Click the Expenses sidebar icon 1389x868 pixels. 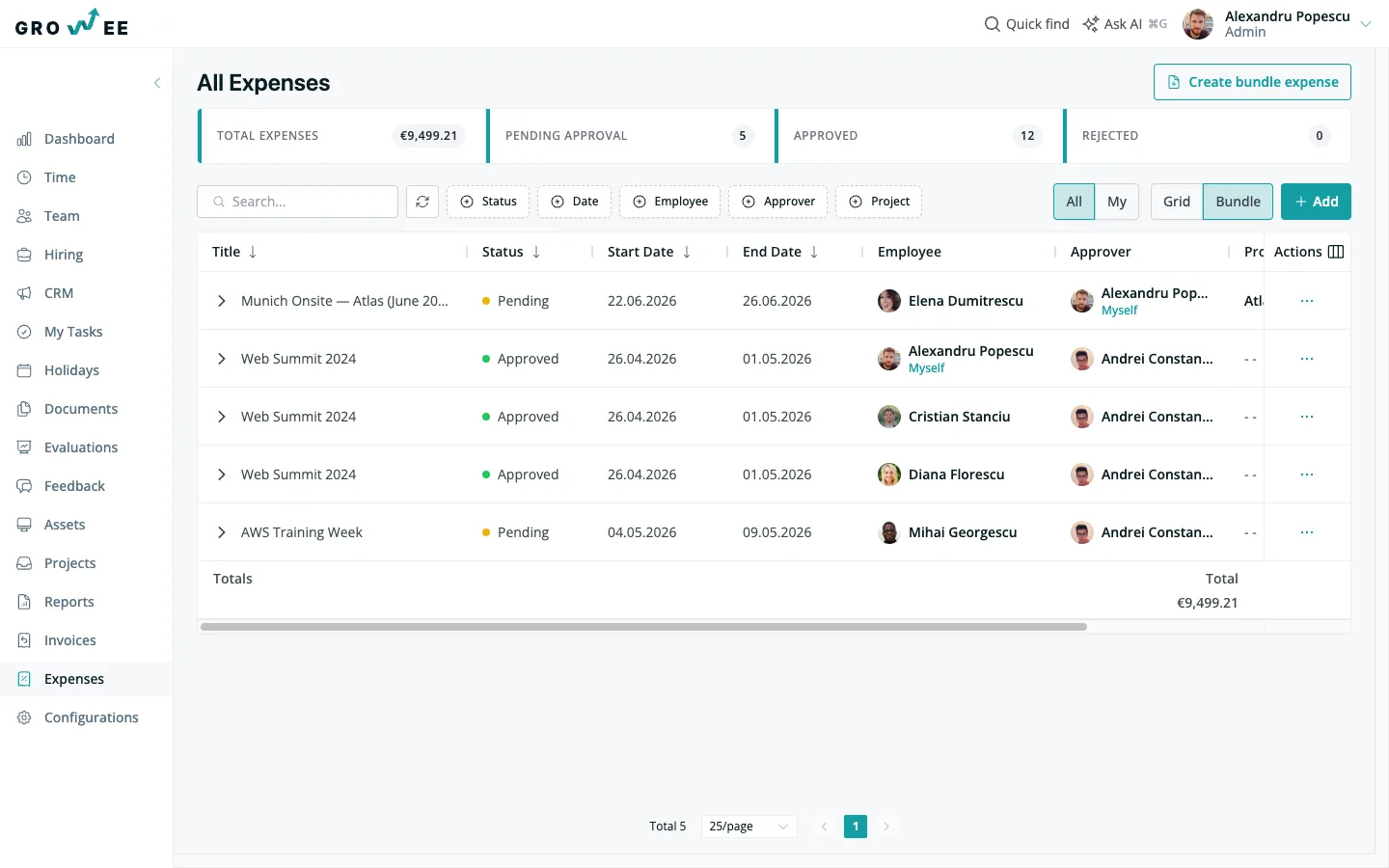(x=24, y=679)
